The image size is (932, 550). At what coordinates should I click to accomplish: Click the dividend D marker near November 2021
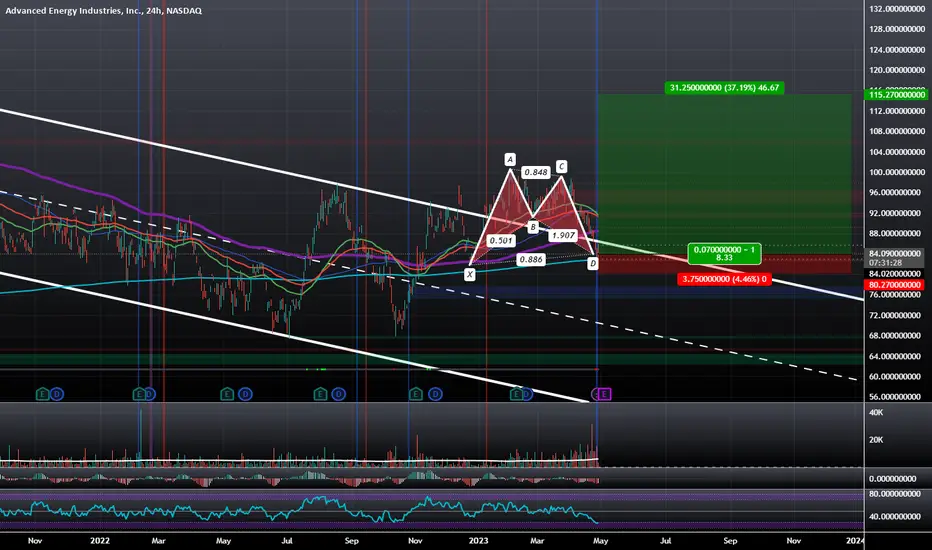click(56, 394)
